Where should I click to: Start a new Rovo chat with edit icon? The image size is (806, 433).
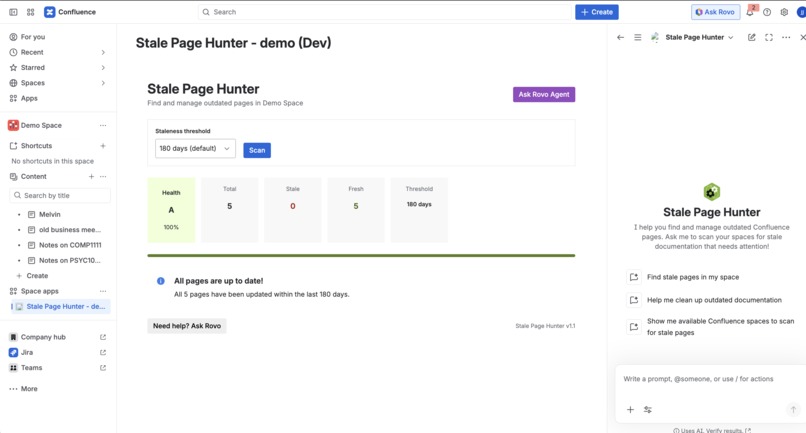752,37
